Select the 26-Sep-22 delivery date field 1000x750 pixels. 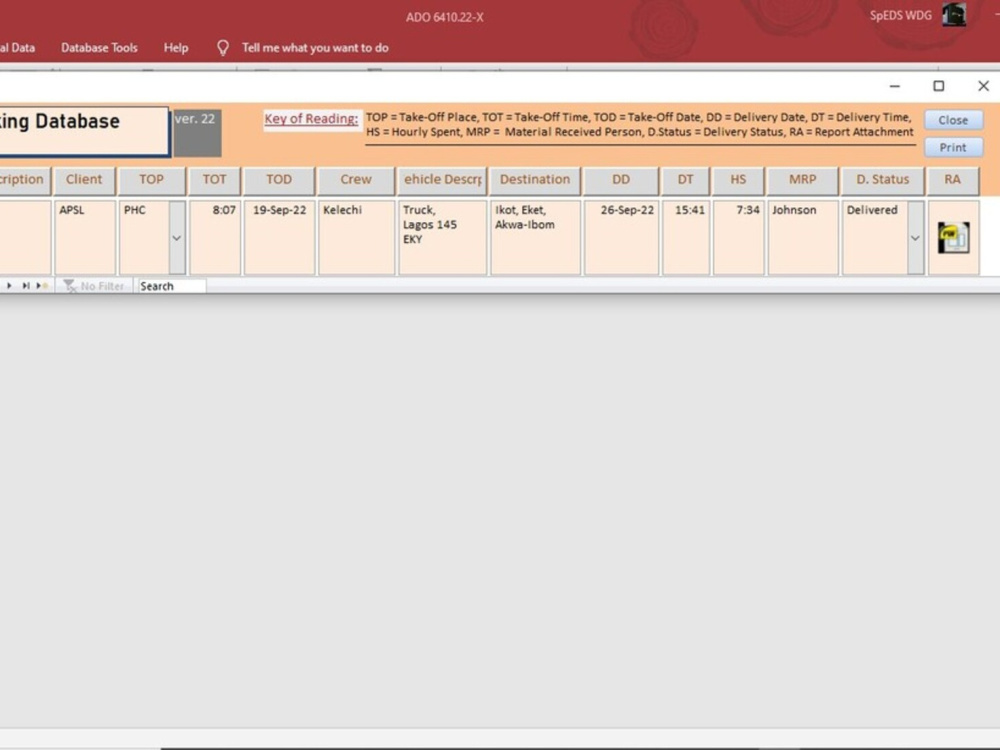coord(622,238)
